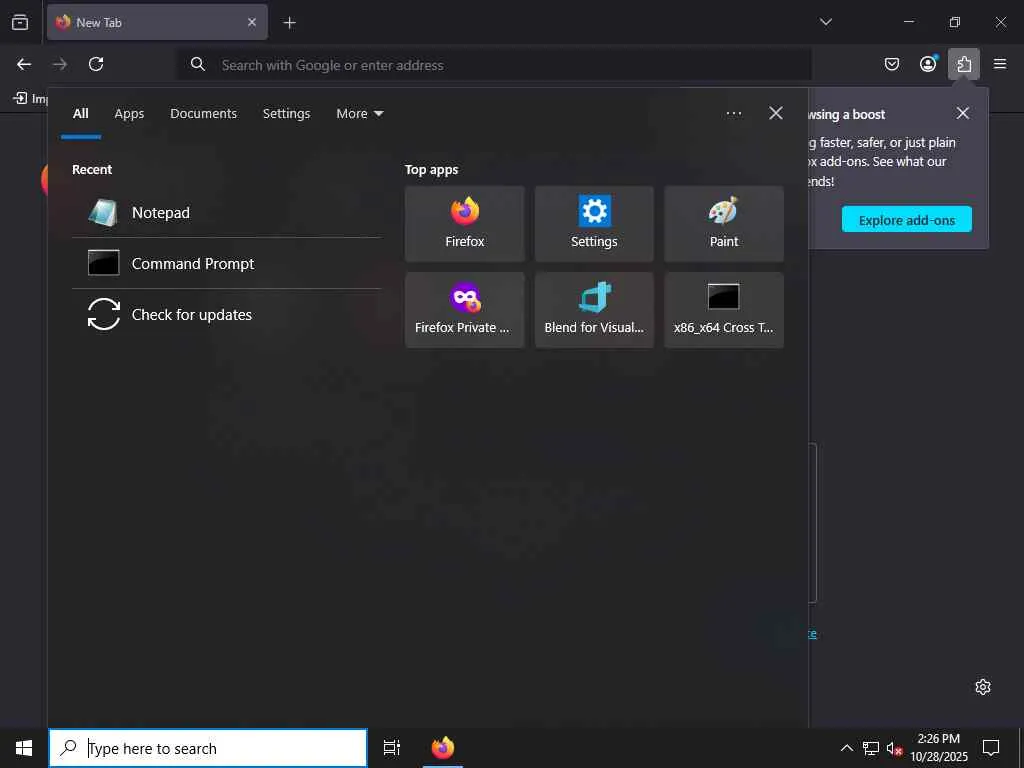Dismiss the add-ons boost popup
Viewport: 1024px width, 768px height.
tap(963, 114)
